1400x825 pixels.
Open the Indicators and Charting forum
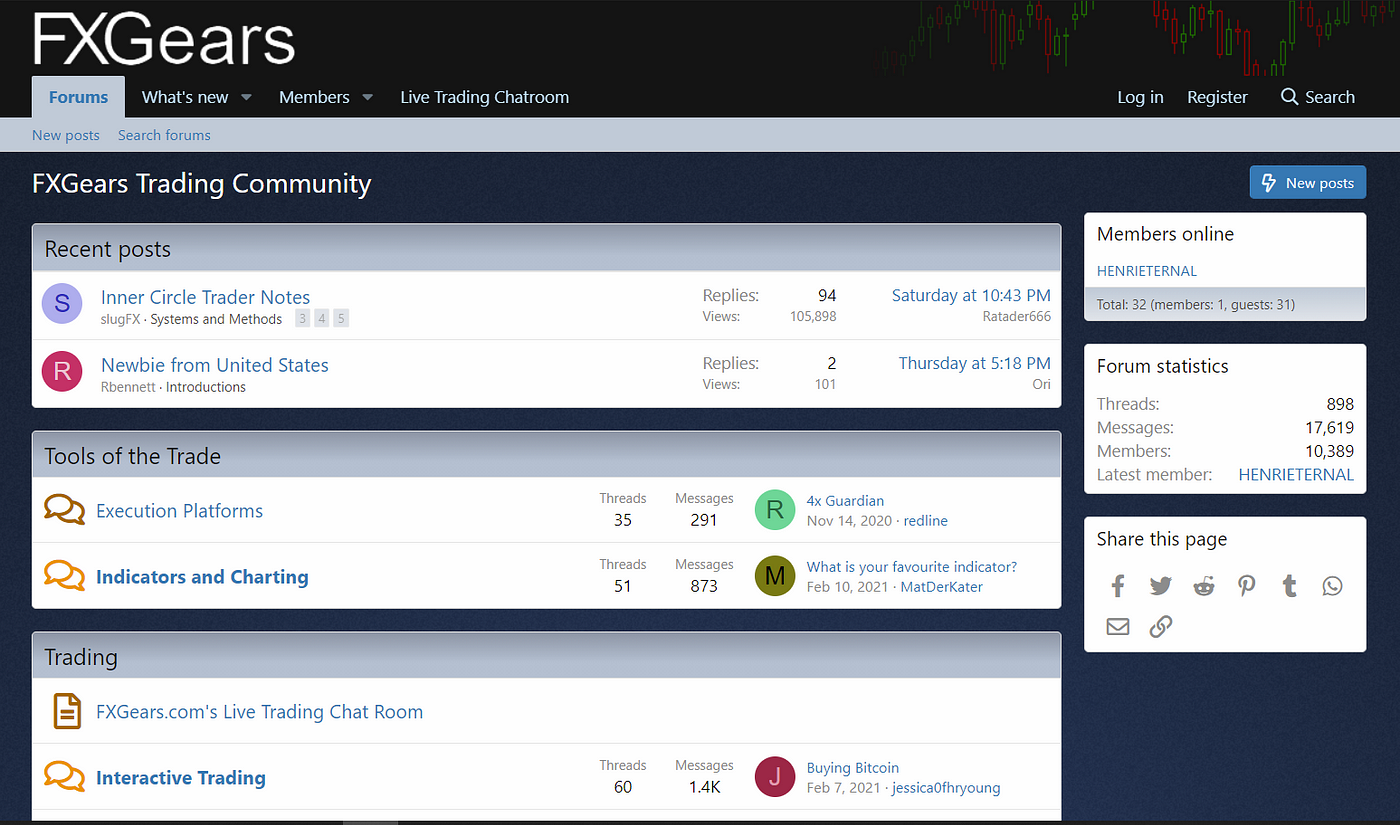pyautogui.click(x=202, y=577)
